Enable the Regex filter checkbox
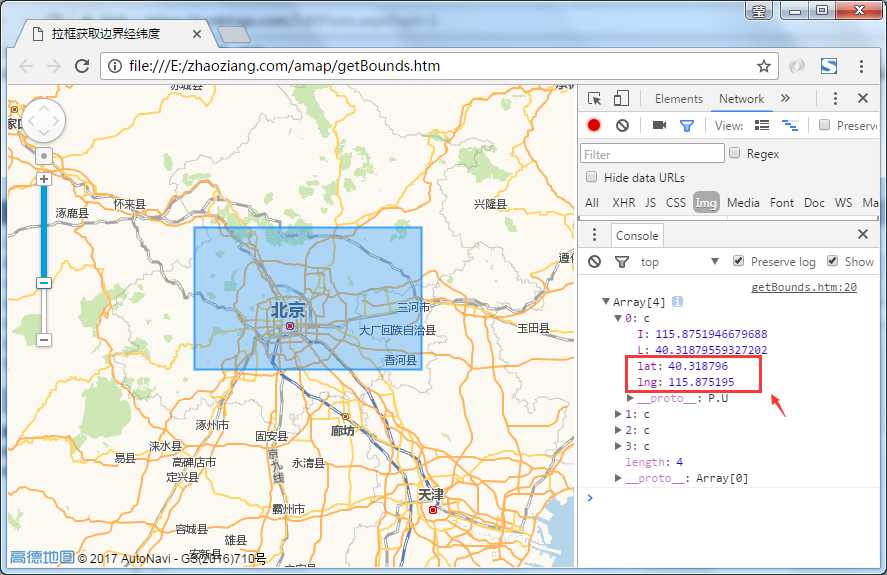Screen dimensions: 887x575 point(734,152)
